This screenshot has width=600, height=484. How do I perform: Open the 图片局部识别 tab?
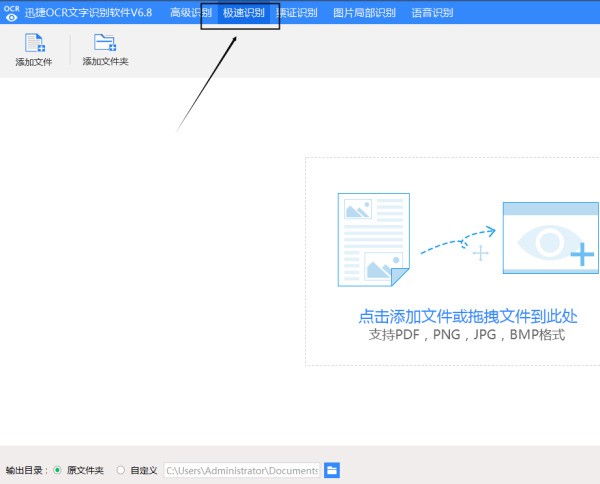coord(364,13)
